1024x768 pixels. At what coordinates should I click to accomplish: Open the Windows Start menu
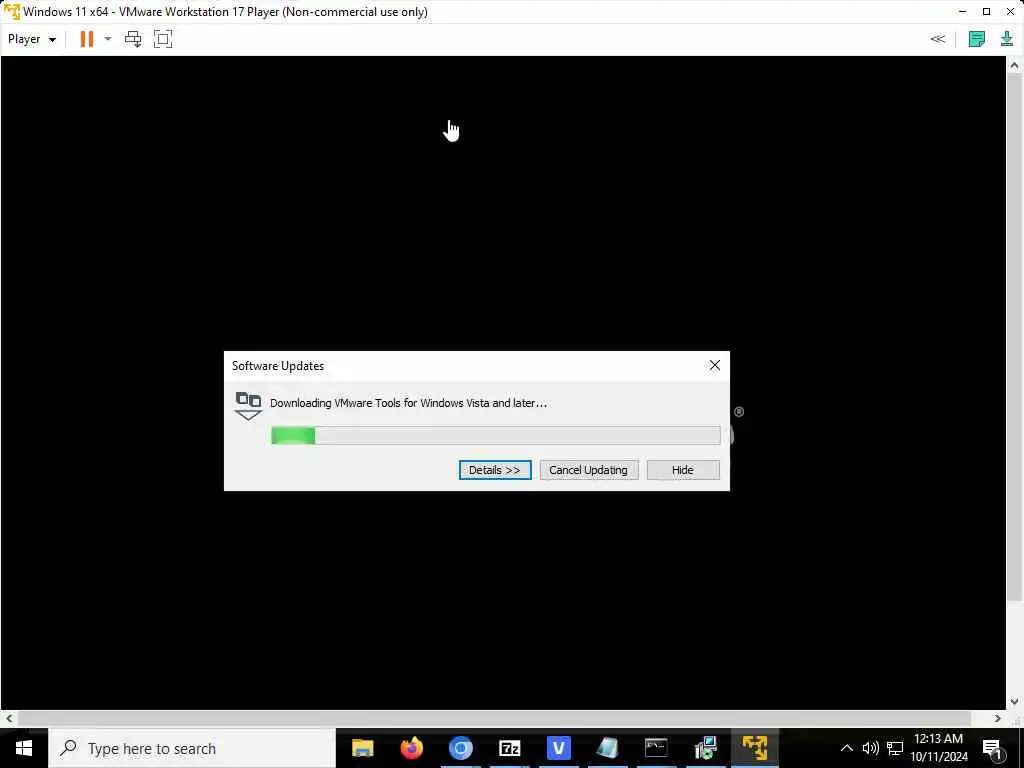[x=24, y=748]
